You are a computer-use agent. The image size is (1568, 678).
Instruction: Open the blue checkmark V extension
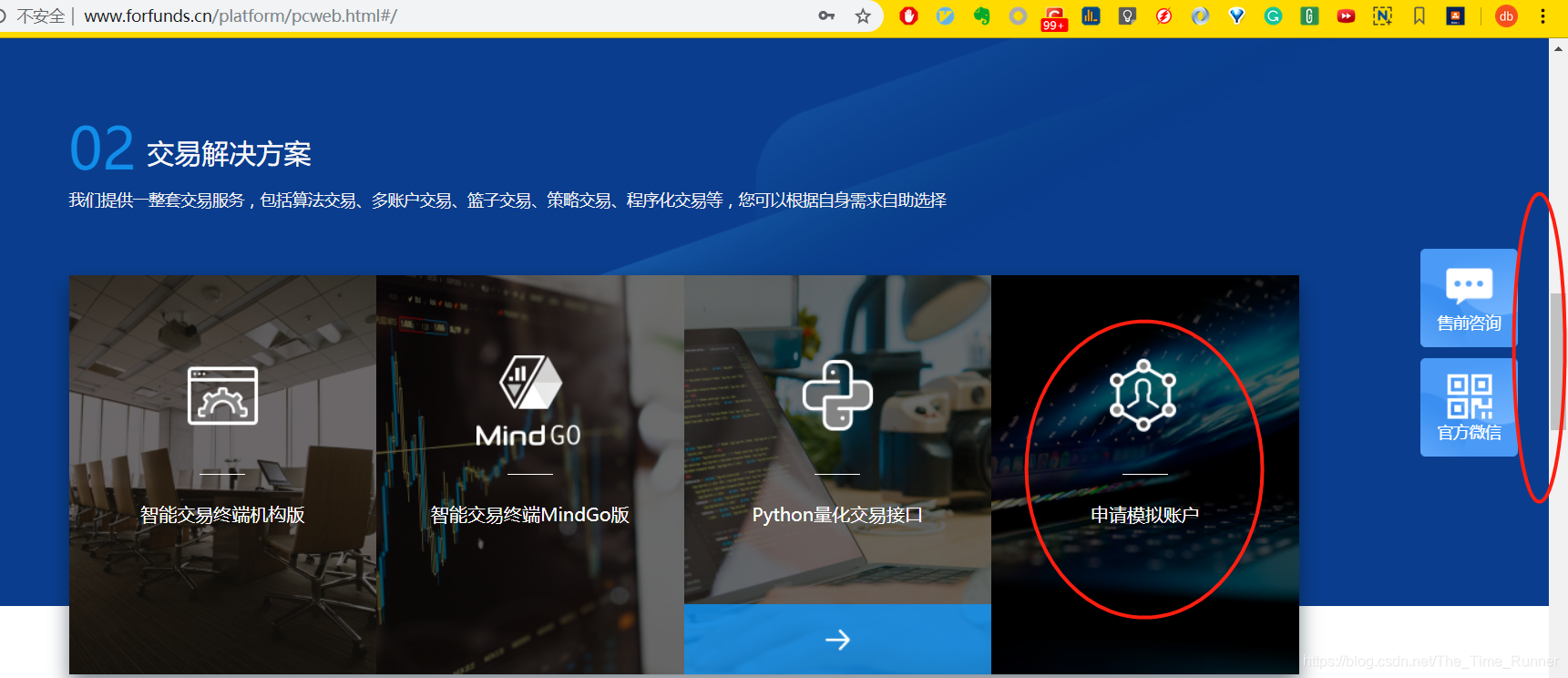tap(945, 15)
